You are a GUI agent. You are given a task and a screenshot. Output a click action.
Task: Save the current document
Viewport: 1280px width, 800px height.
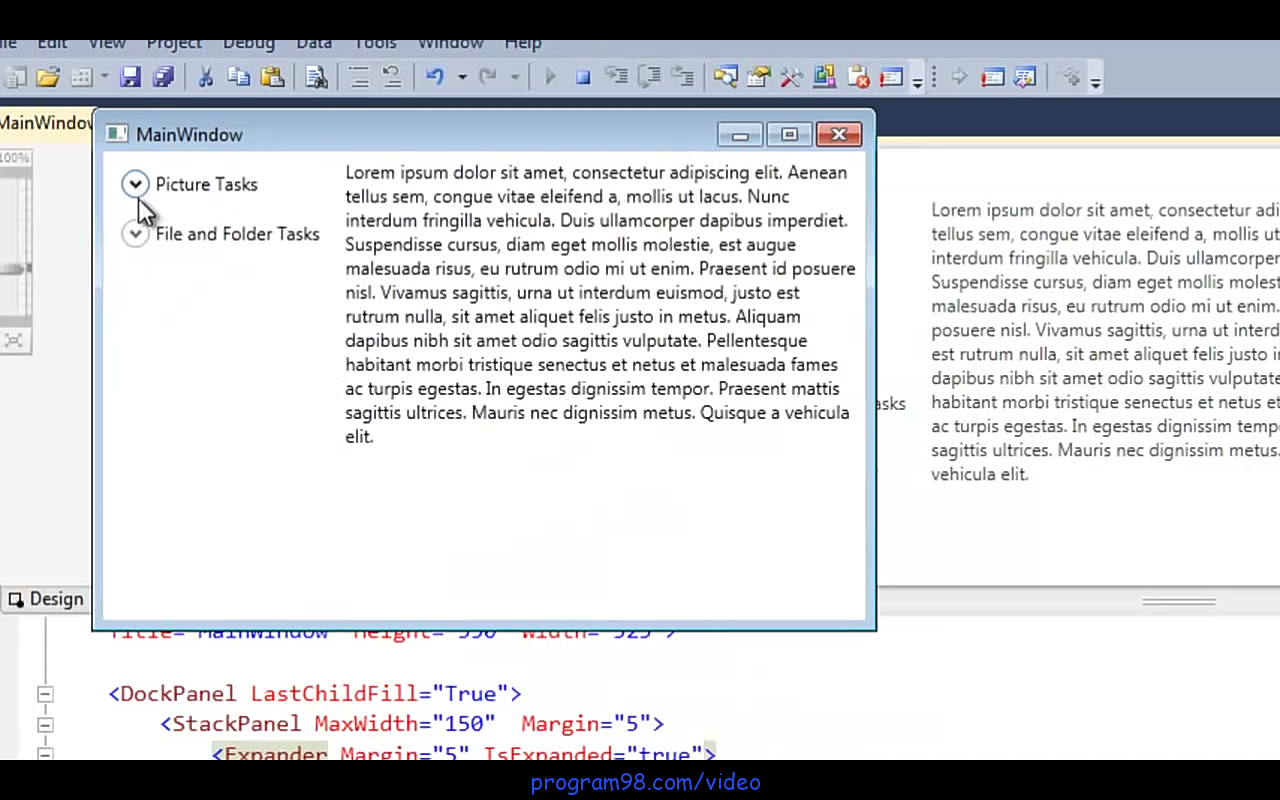coord(131,77)
